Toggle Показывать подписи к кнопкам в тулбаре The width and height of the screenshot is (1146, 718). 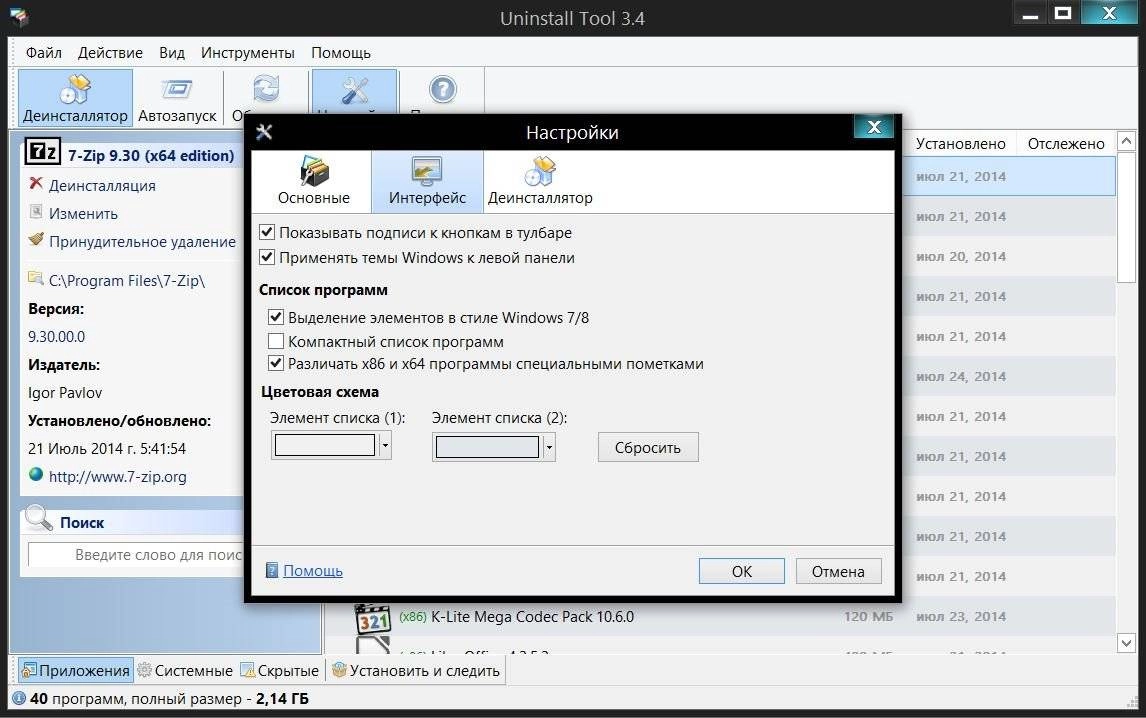pos(267,233)
